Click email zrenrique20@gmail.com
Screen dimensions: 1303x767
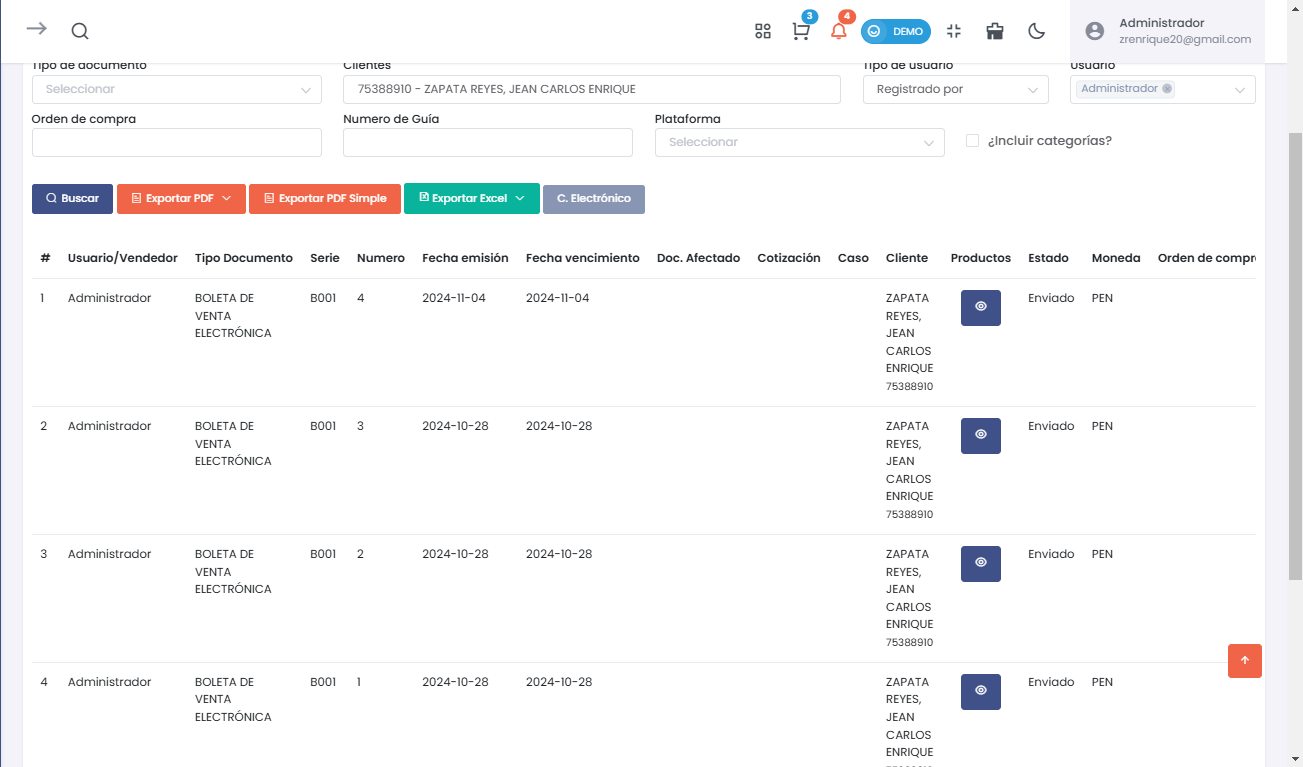(x=1185, y=40)
